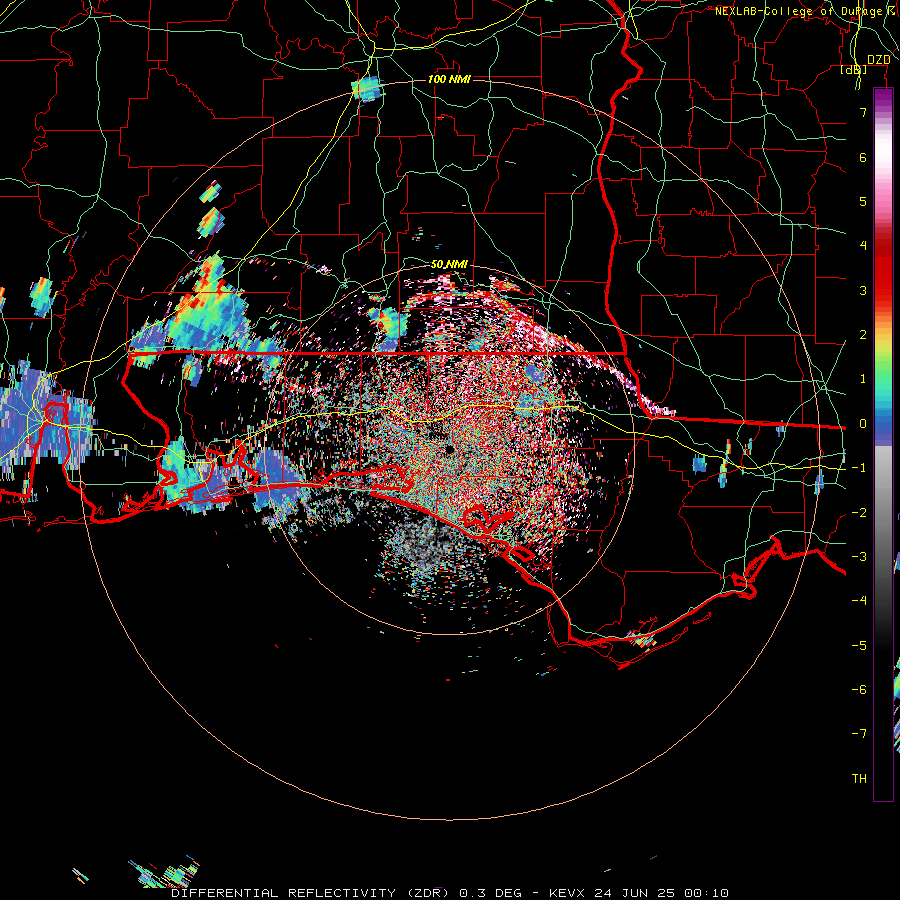Click the "KEVX 24 JUN 25 00:10" timestamp

[639, 893]
